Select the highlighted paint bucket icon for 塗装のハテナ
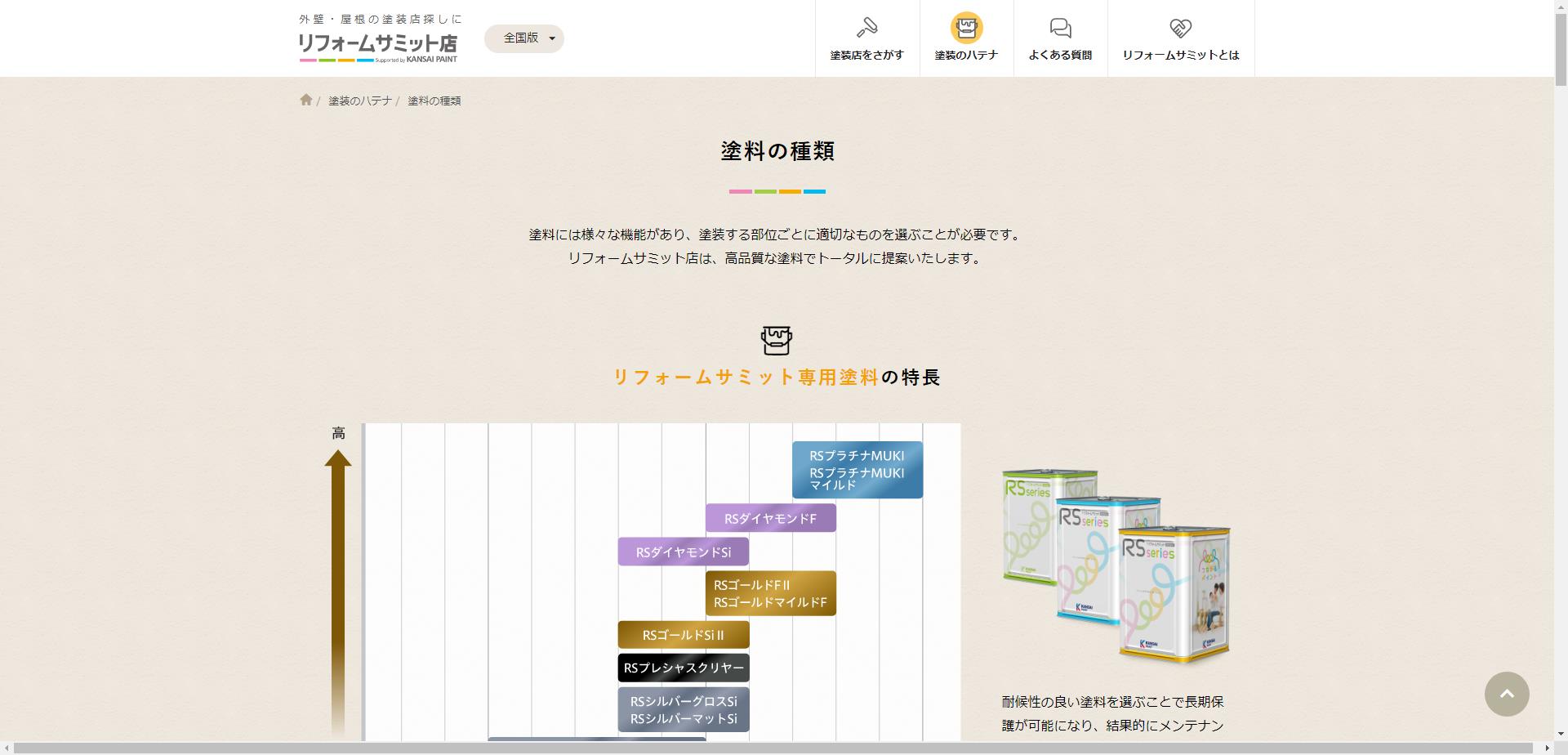 pos(967,26)
